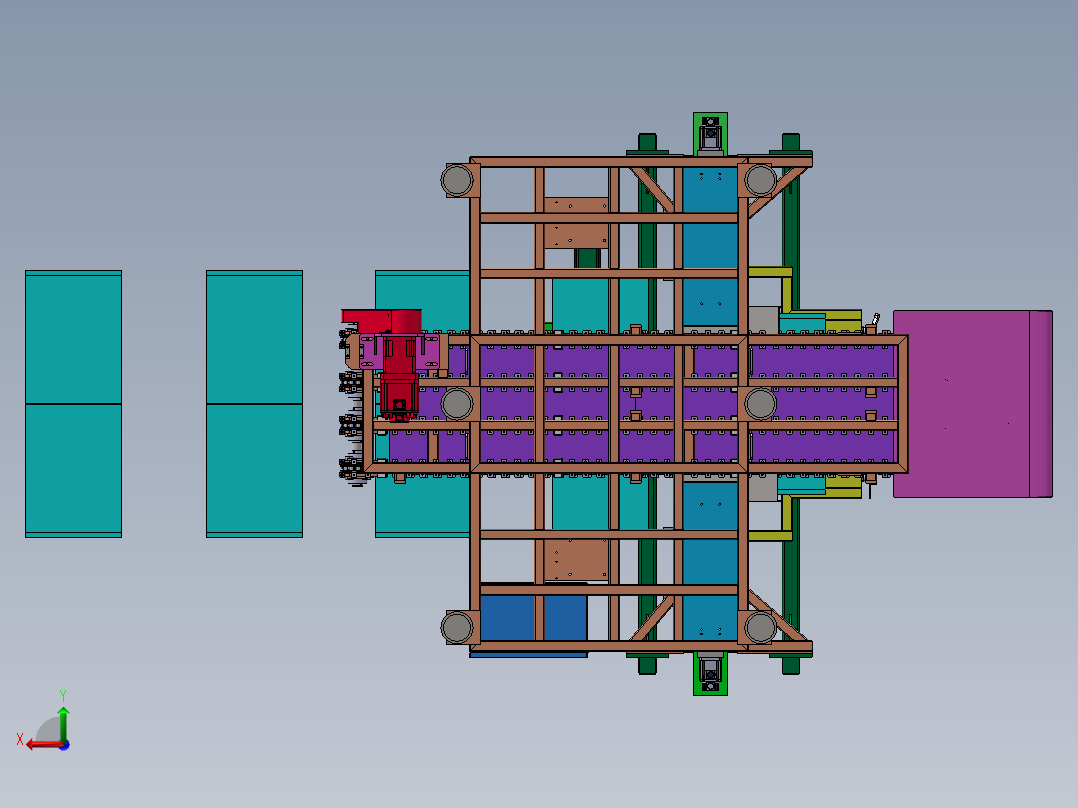Select the green motor bracket at the bottom of the frame
Screen dimensions: 1078x808
(x=710, y=674)
